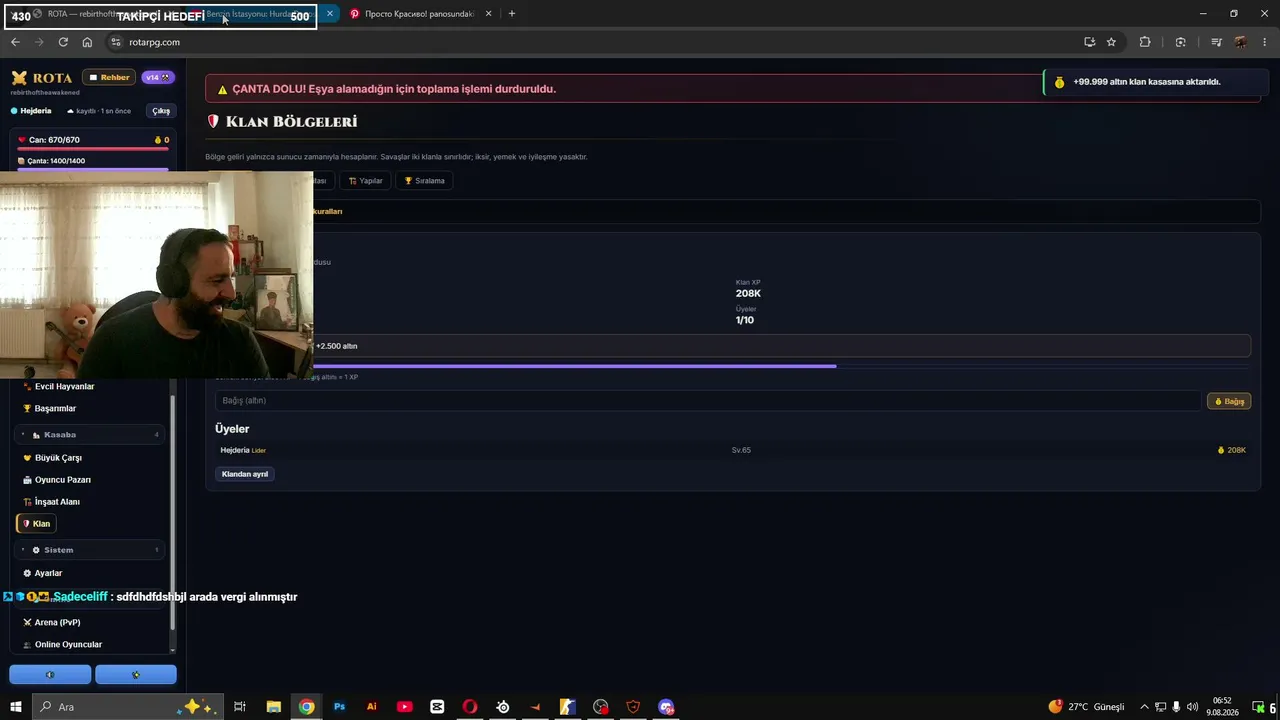Select Klan in the sidebar
1280x720 pixels.
coord(36,524)
